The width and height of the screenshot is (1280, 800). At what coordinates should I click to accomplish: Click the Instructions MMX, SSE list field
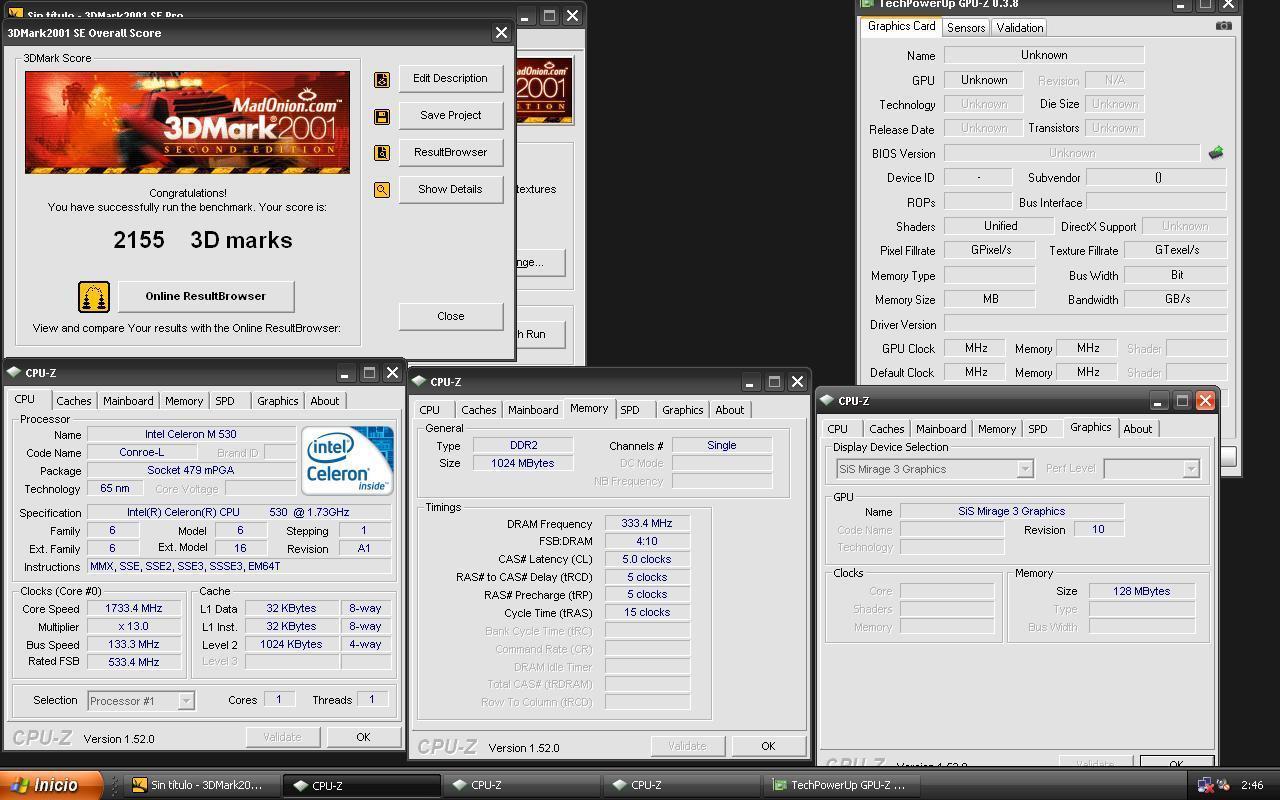239,566
